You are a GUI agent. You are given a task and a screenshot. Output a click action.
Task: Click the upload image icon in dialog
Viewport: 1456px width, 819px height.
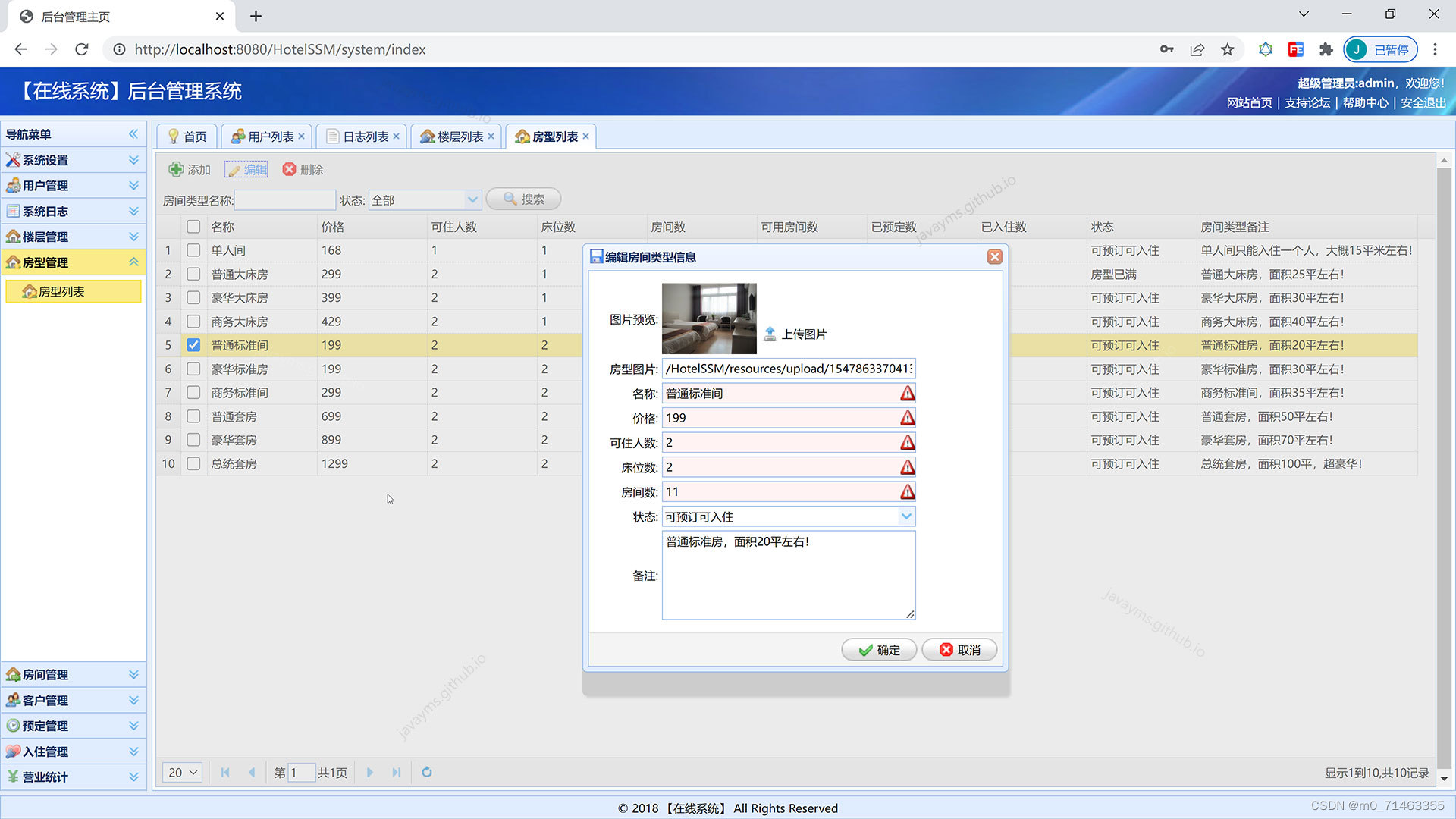pos(770,334)
